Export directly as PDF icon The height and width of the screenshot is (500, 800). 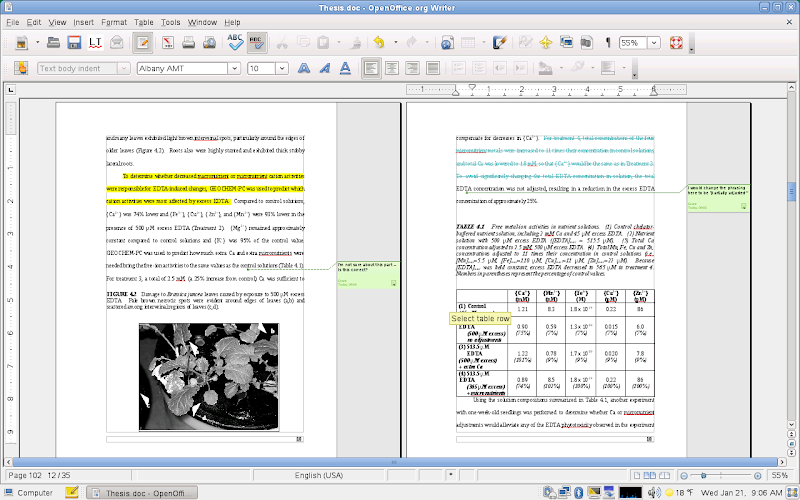click(x=168, y=43)
